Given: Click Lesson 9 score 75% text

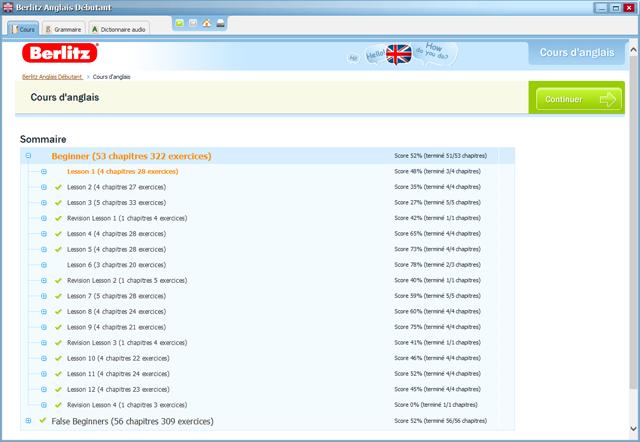Looking at the screenshot, I should click(437, 327).
